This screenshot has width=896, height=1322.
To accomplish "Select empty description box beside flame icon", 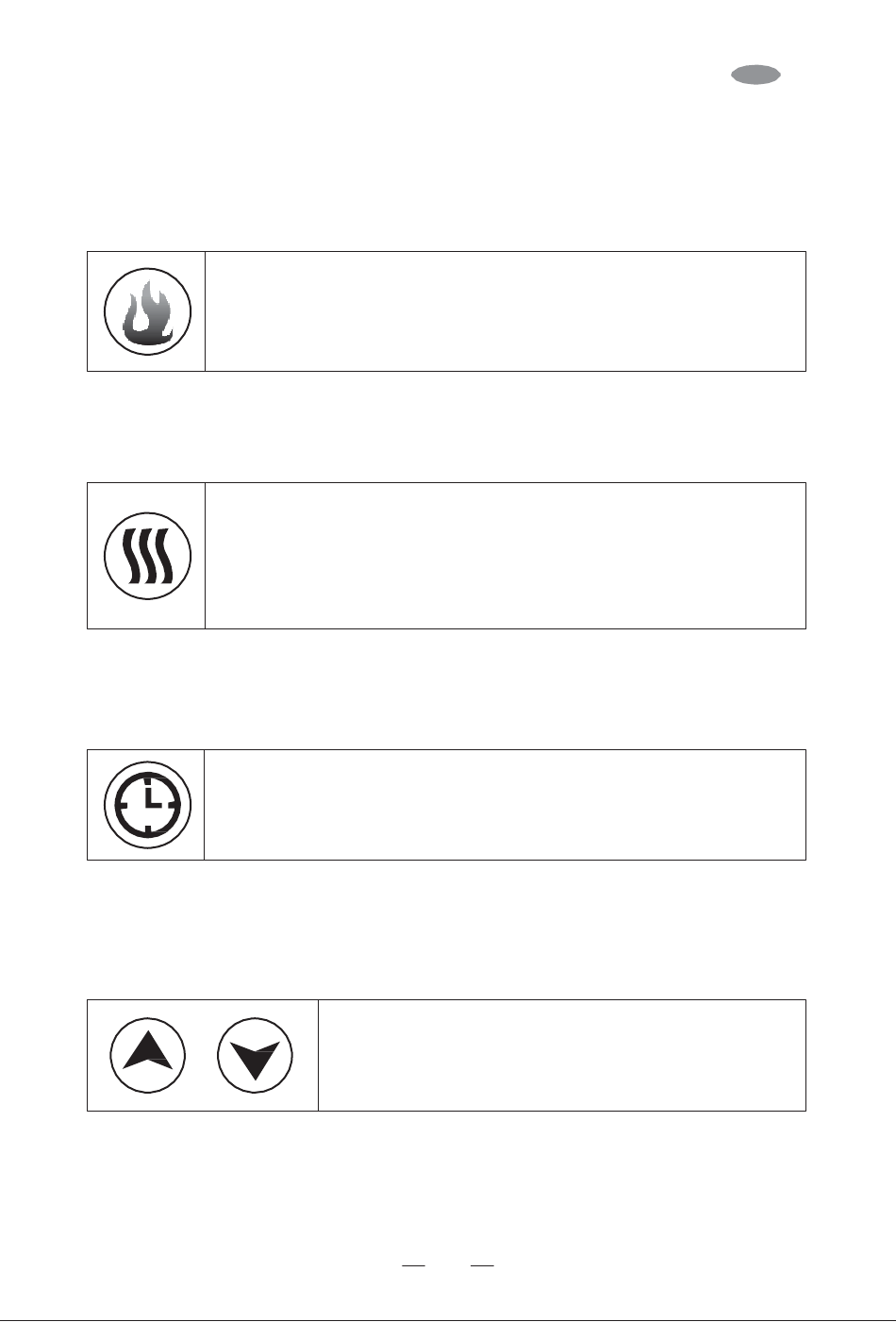I will click(505, 311).
